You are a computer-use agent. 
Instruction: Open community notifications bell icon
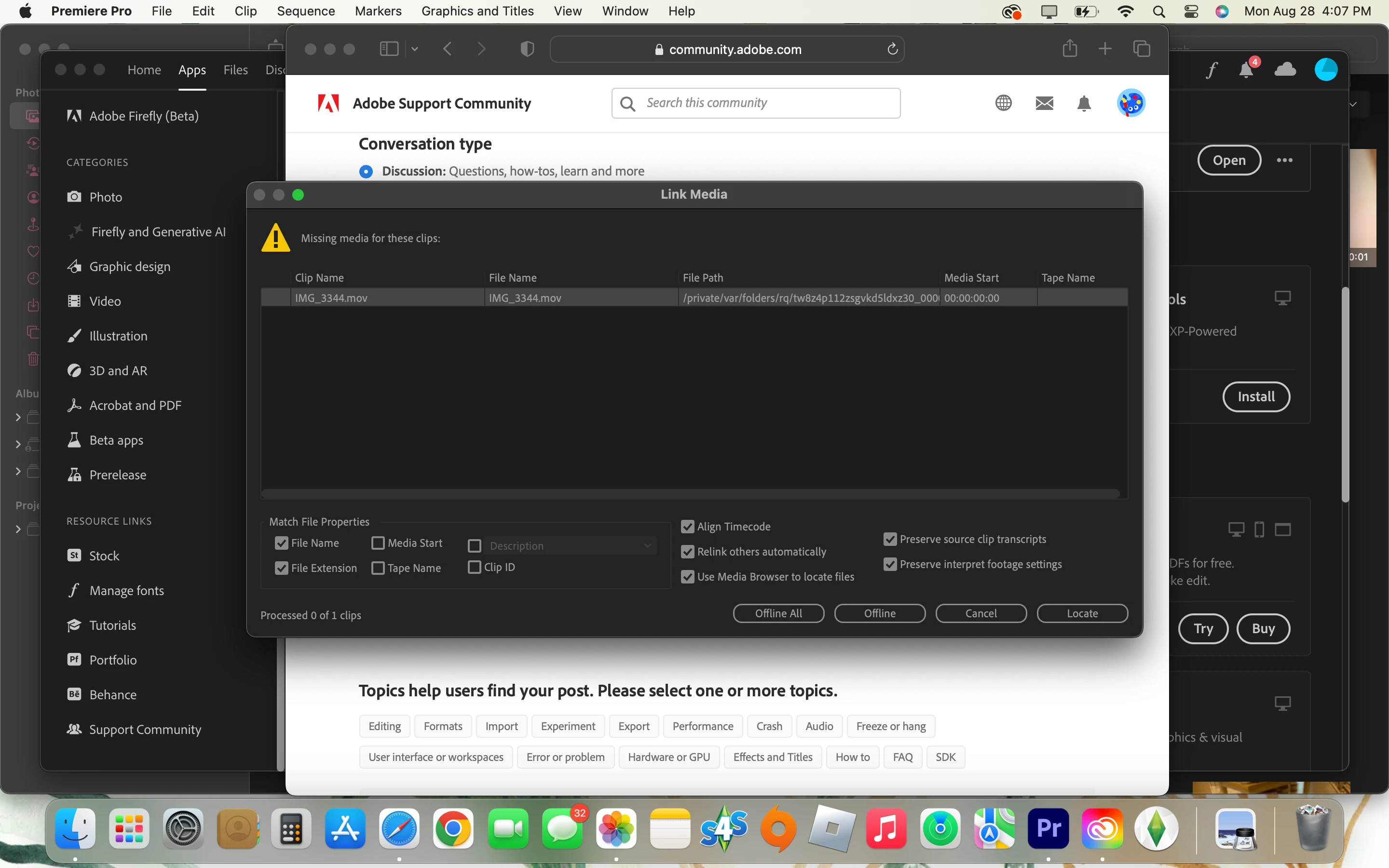point(1084,104)
